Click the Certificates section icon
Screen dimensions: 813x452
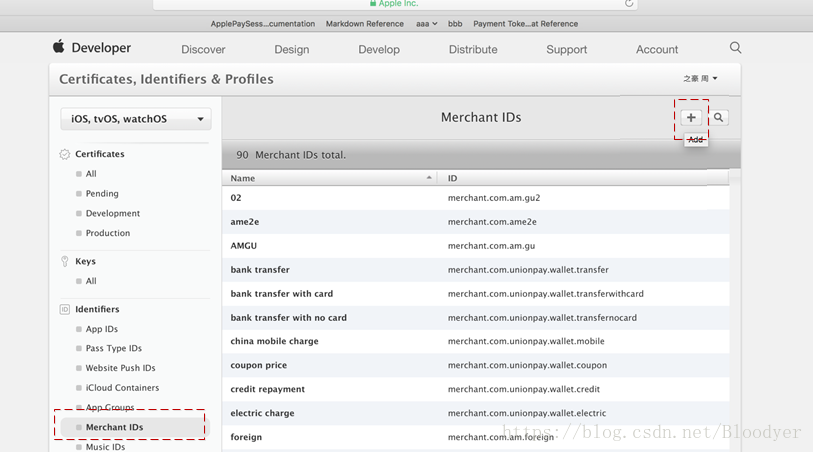(65, 154)
